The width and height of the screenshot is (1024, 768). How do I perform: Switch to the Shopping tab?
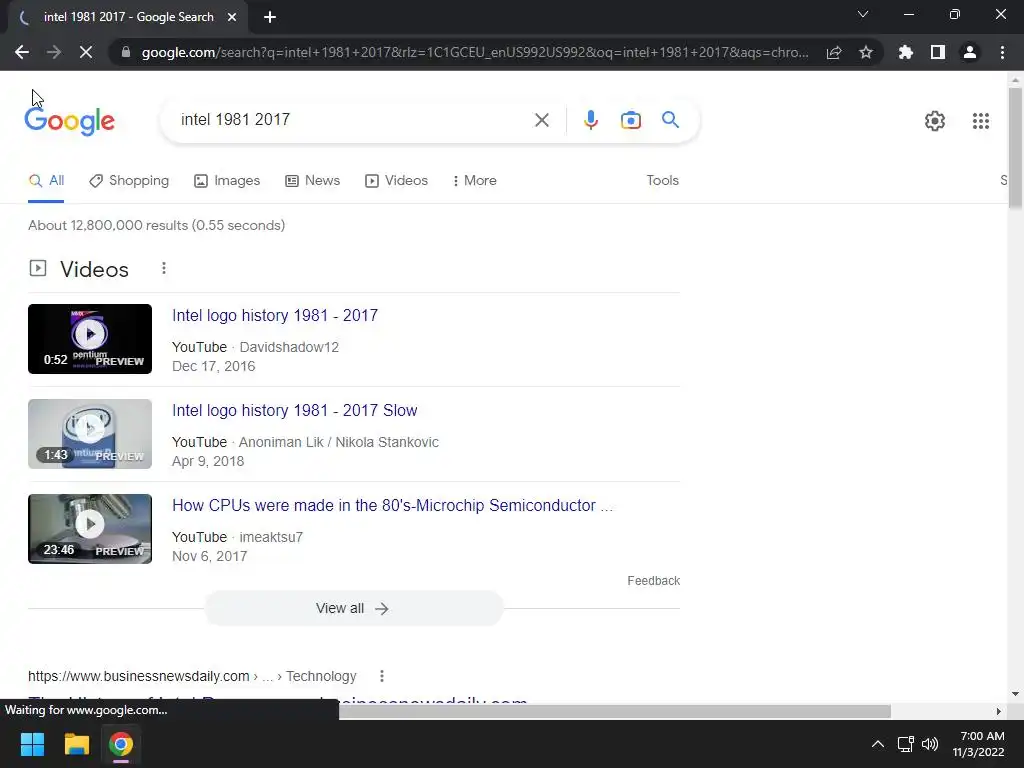point(129,181)
